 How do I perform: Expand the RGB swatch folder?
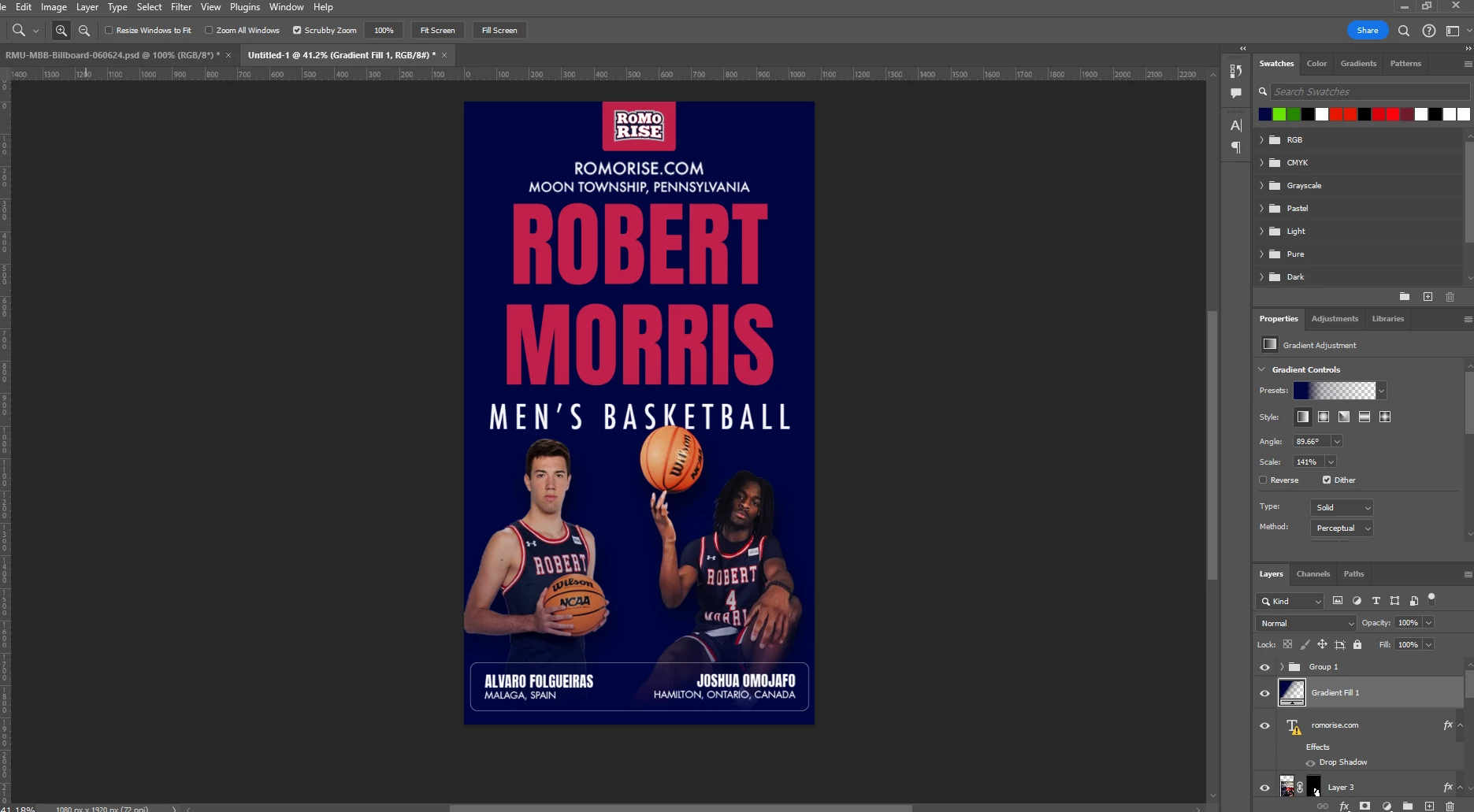point(1261,139)
